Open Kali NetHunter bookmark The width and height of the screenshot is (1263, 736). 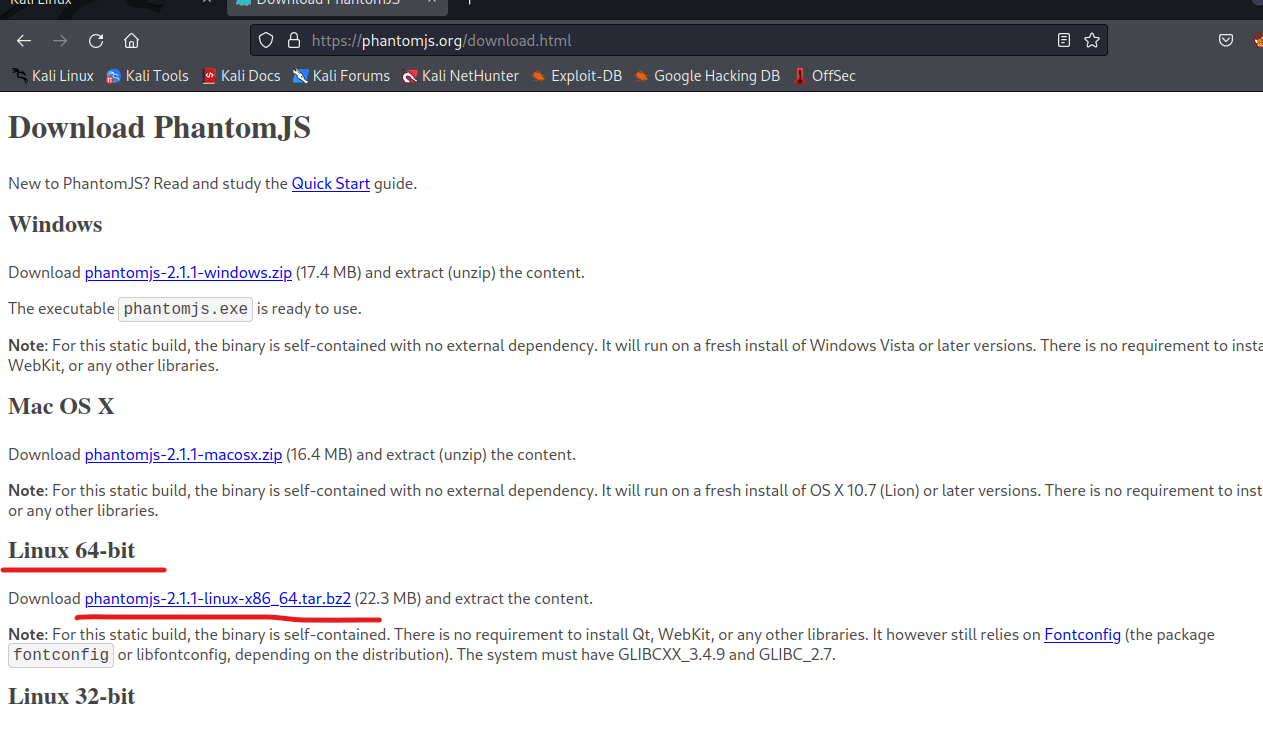click(x=461, y=76)
